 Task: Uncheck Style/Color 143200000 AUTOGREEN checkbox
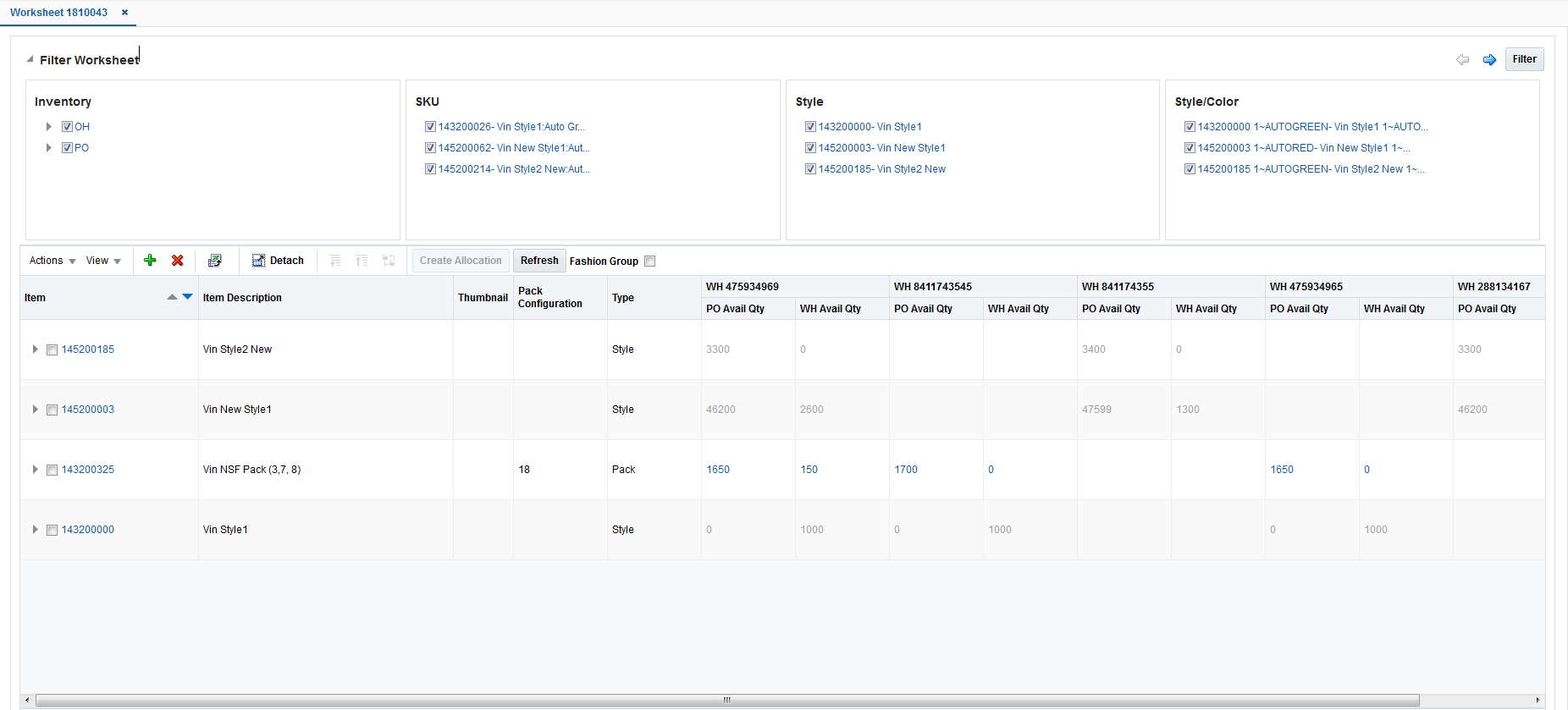[x=1190, y=127]
